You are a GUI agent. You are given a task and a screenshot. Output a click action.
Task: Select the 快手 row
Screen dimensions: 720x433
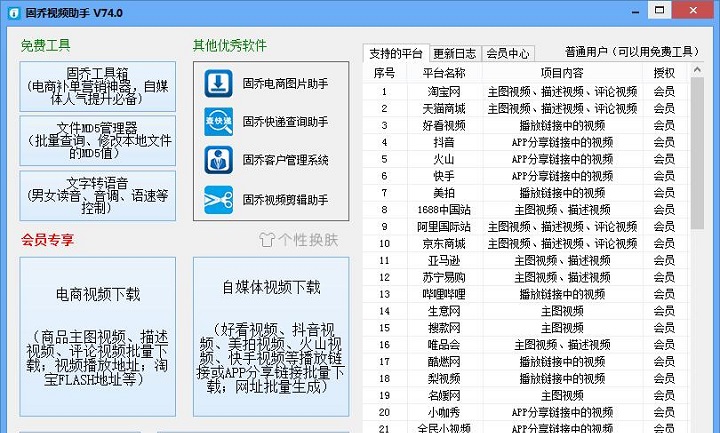(x=525, y=176)
